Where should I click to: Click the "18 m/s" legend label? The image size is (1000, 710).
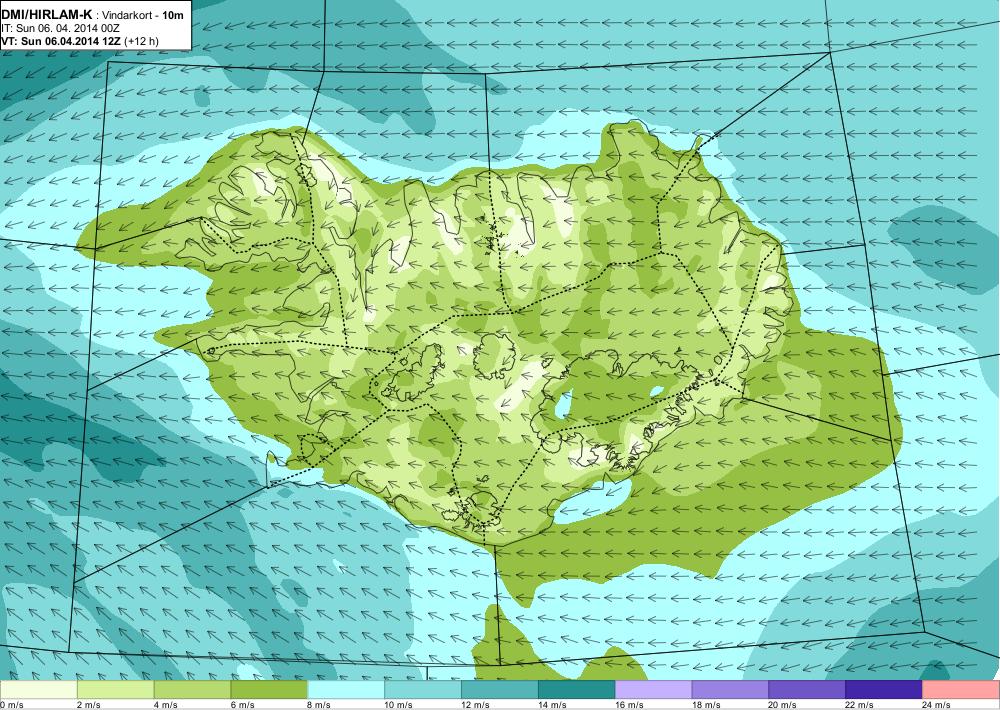[x=706, y=705]
